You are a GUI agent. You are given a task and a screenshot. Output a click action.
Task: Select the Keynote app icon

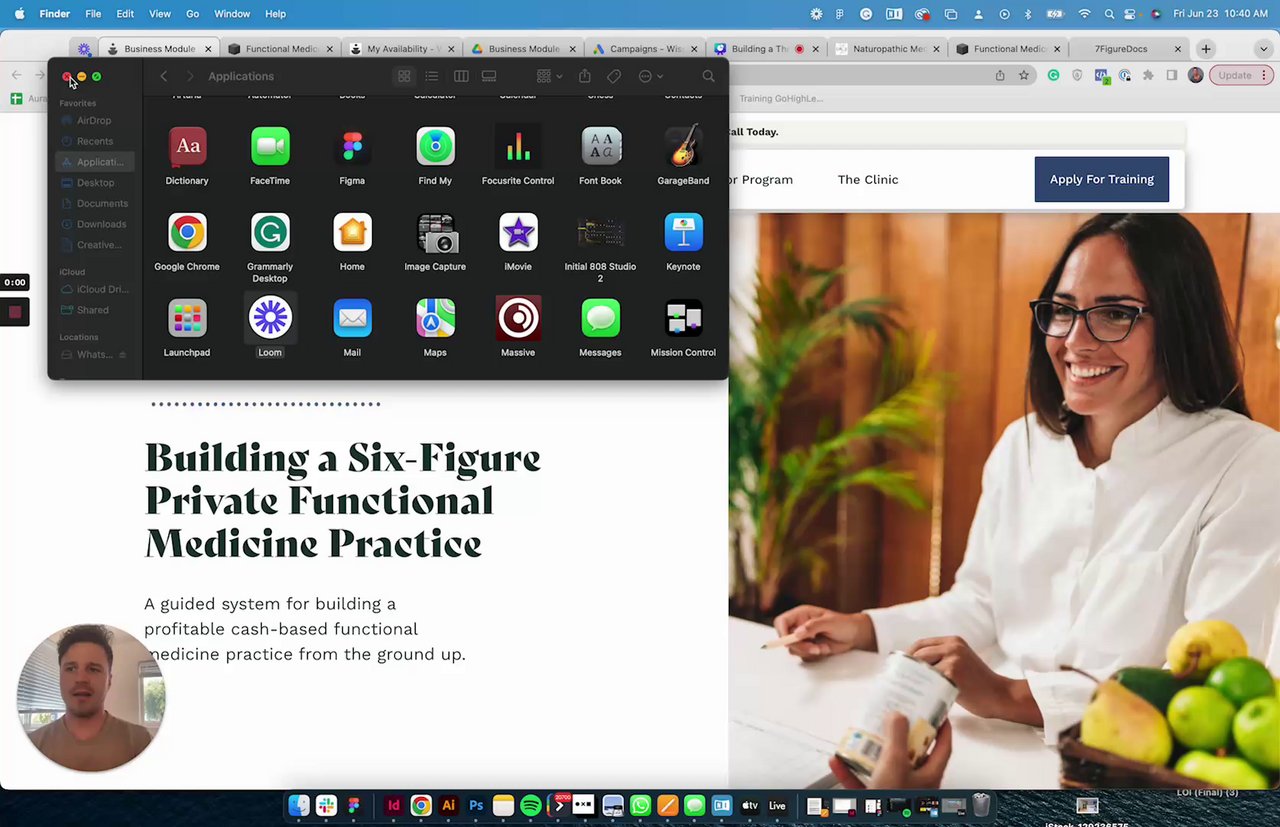click(x=684, y=233)
